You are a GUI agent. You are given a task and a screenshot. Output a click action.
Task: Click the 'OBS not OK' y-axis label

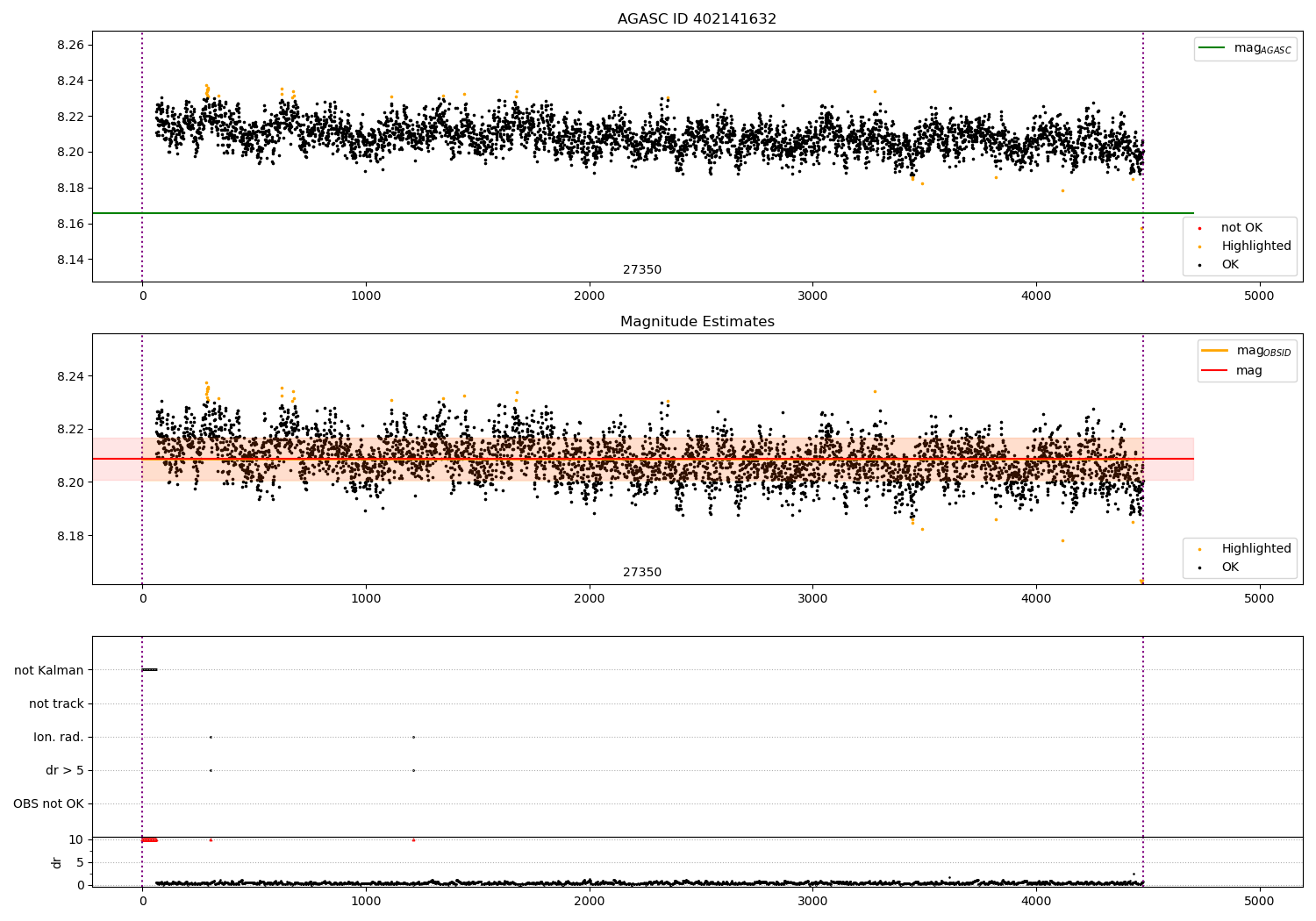pyautogui.click(x=48, y=803)
